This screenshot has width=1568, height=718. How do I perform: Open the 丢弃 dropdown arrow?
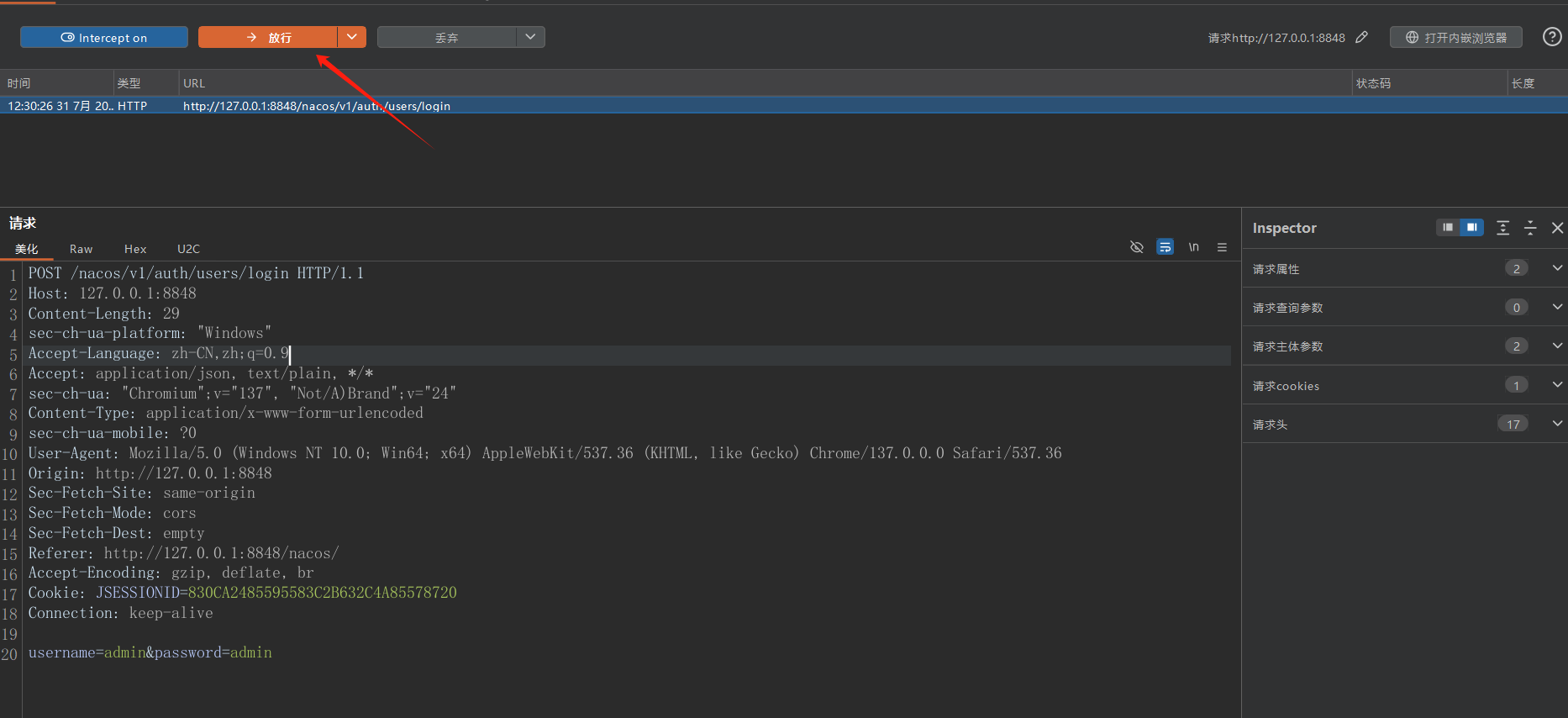[x=530, y=37]
